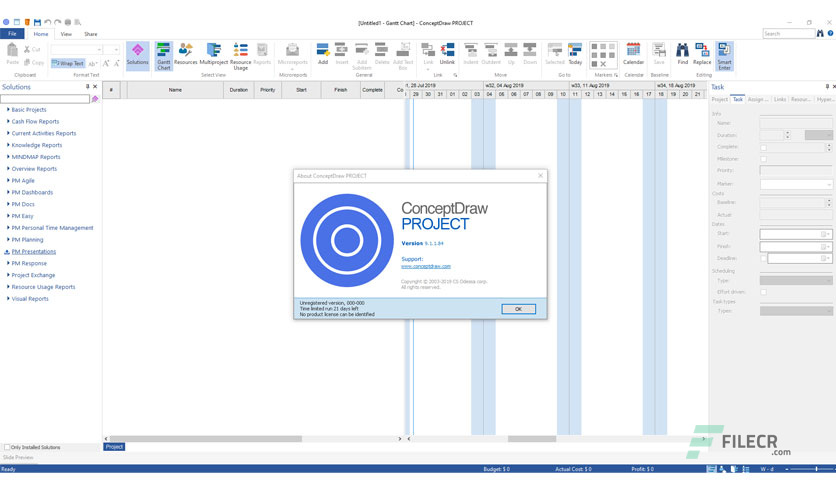The image size is (836, 484).
Task: Open the Assign tab in Task panel
Action: [758, 99]
